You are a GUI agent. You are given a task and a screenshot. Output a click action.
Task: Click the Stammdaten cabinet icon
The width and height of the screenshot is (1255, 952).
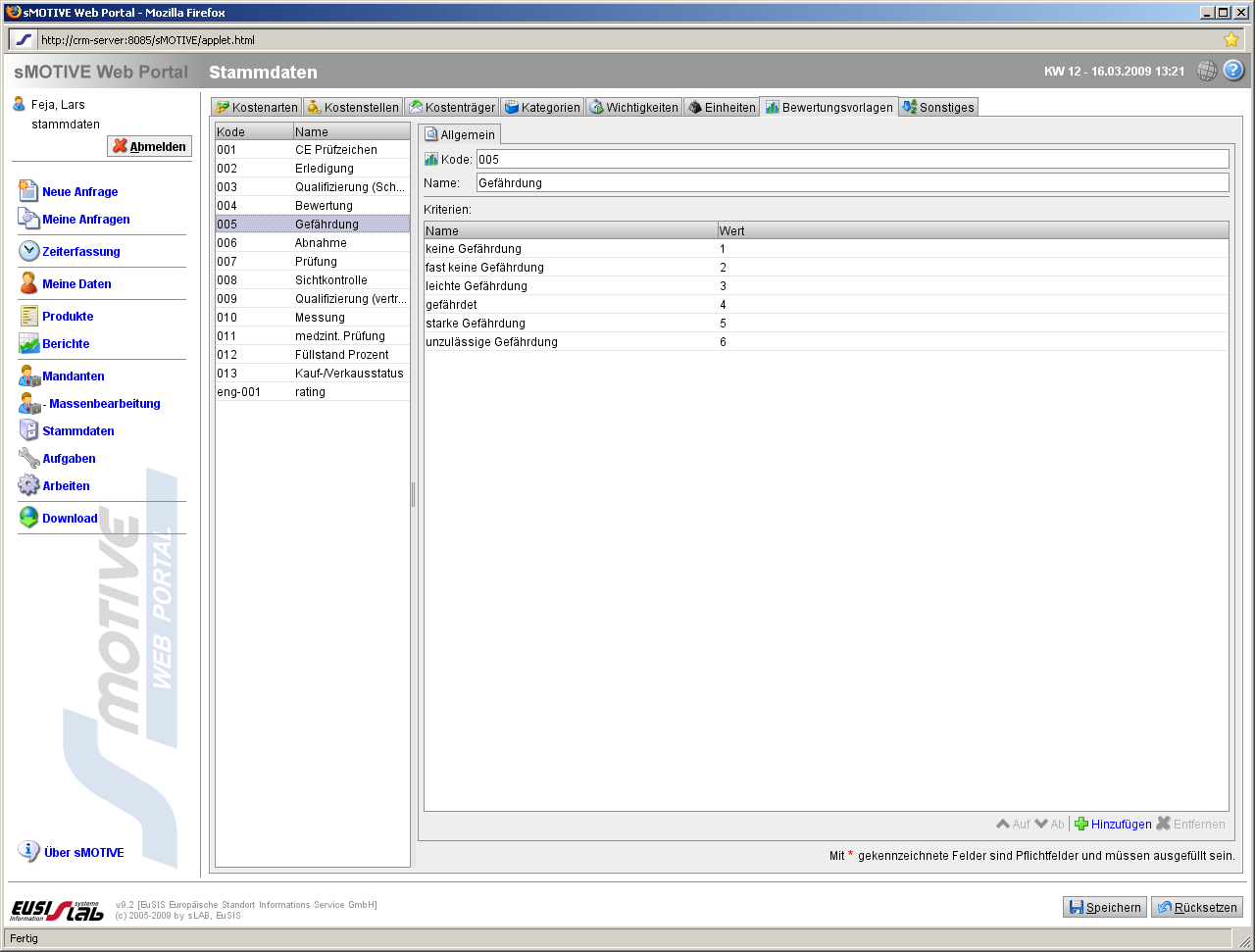pyautogui.click(x=28, y=430)
